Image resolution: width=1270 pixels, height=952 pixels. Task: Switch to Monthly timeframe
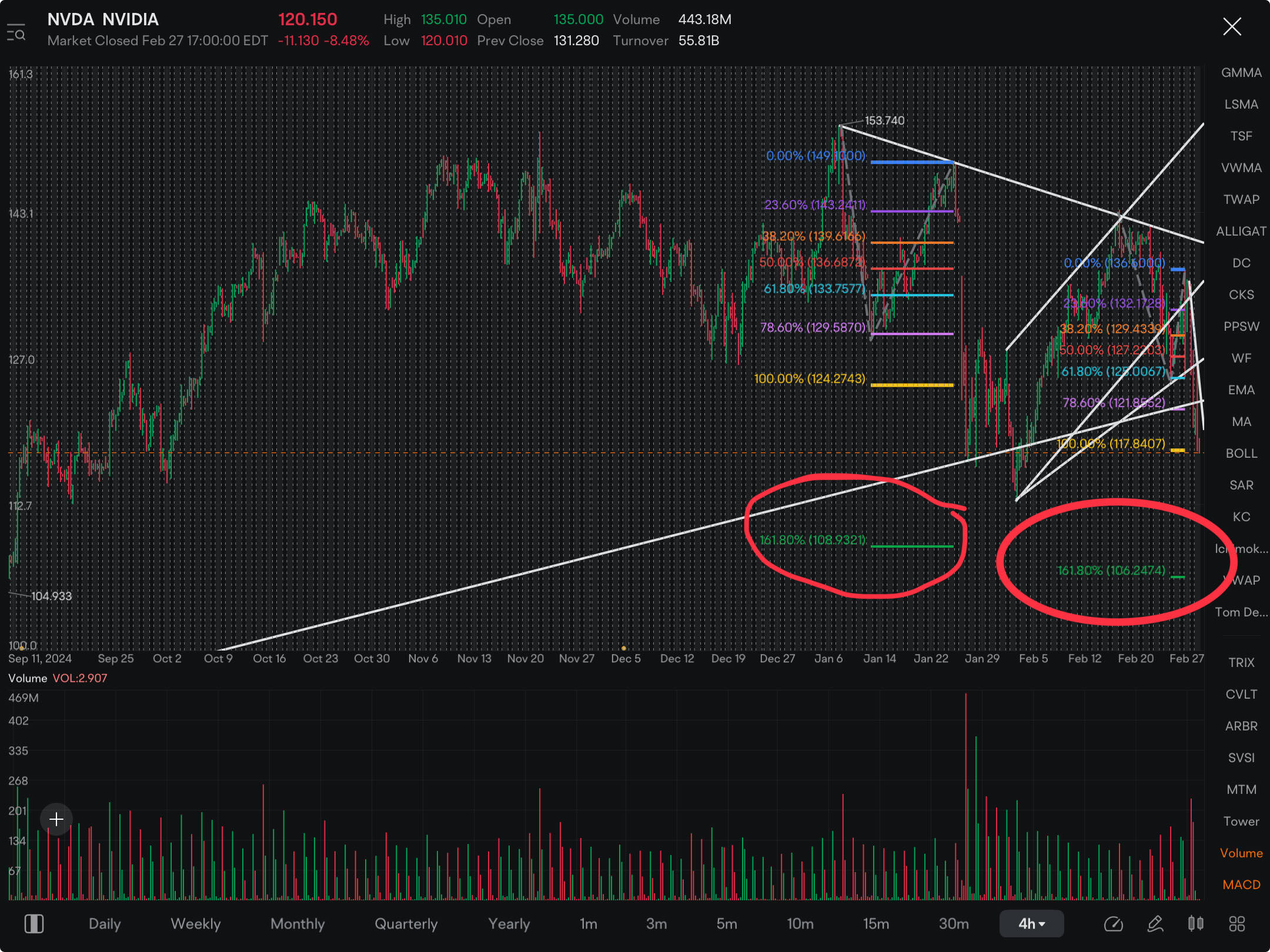tap(298, 924)
